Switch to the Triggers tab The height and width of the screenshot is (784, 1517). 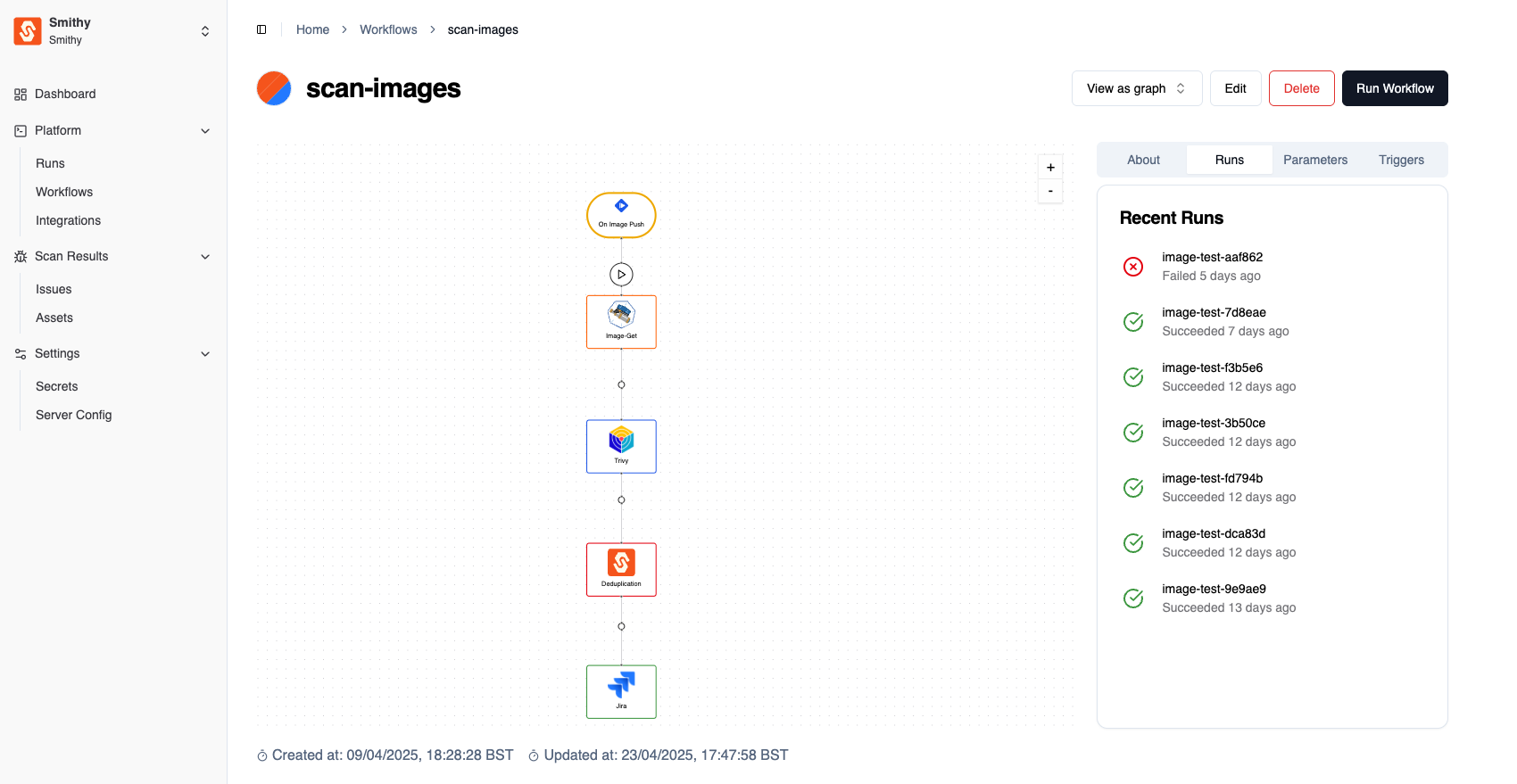point(1400,160)
